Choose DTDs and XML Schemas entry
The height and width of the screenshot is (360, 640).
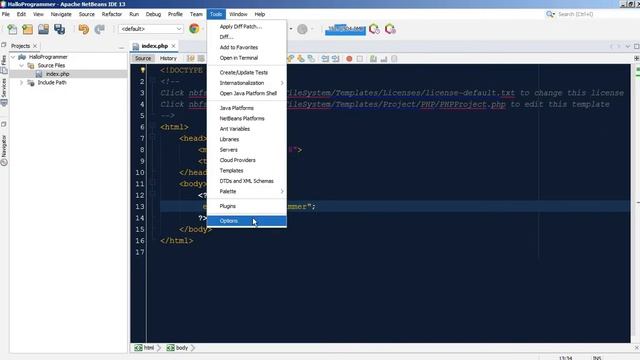click(x=247, y=181)
